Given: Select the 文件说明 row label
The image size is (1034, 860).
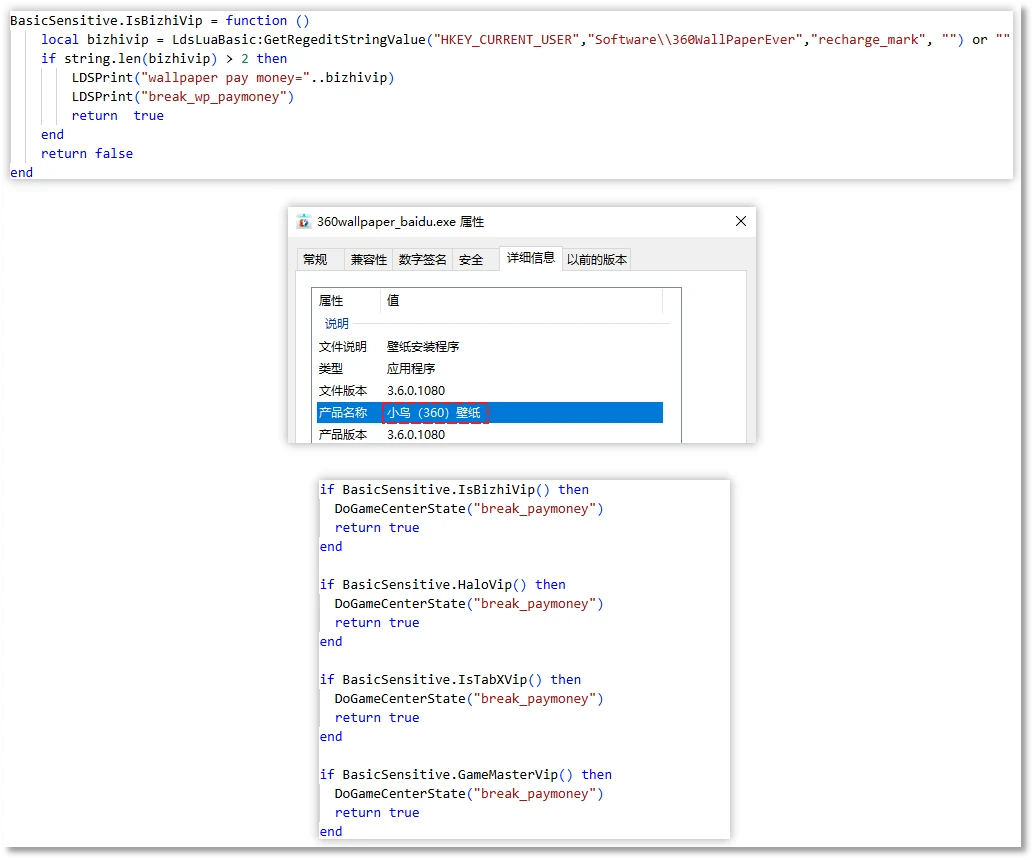Looking at the screenshot, I should click(343, 346).
